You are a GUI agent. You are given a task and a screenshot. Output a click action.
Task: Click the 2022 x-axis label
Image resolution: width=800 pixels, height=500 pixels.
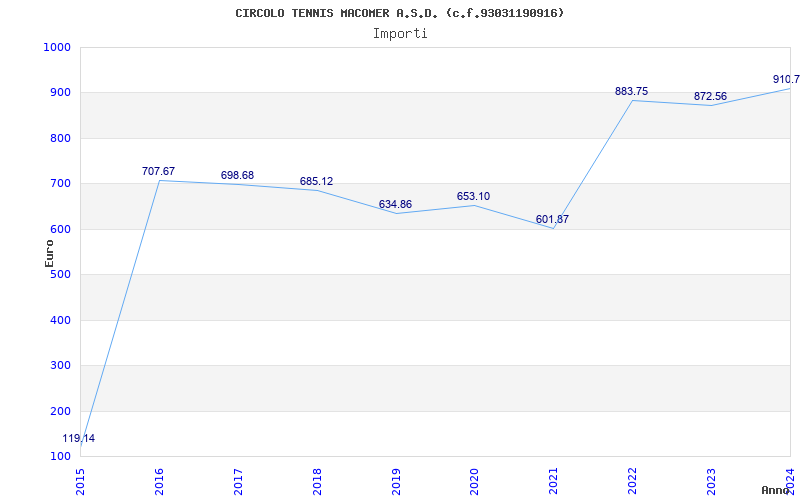click(633, 482)
